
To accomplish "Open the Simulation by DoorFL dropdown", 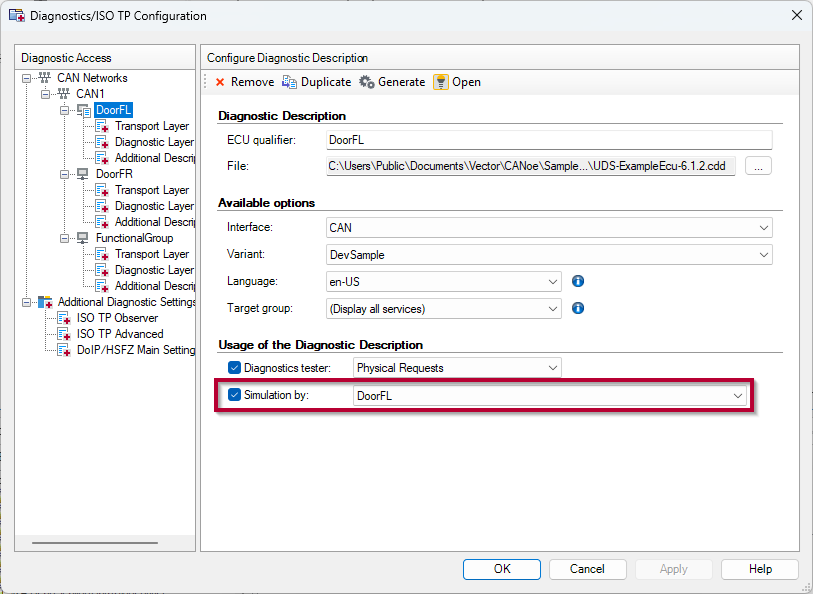I will pyautogui.click(x=550, y=395).
